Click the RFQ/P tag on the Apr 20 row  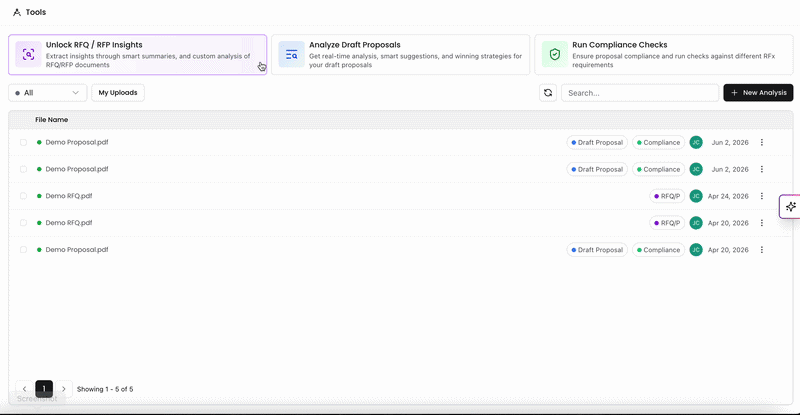point(667,223)
